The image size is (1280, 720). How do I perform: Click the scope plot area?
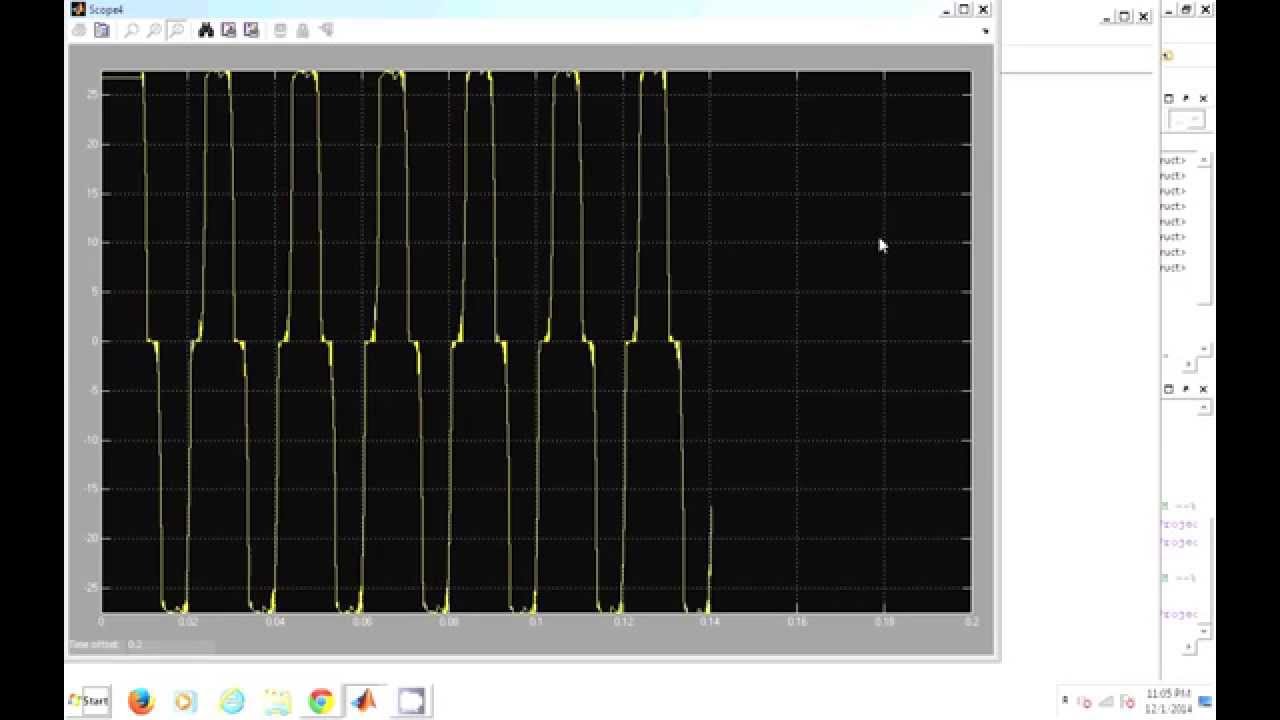pyautogui.click(x=536, y=341)
